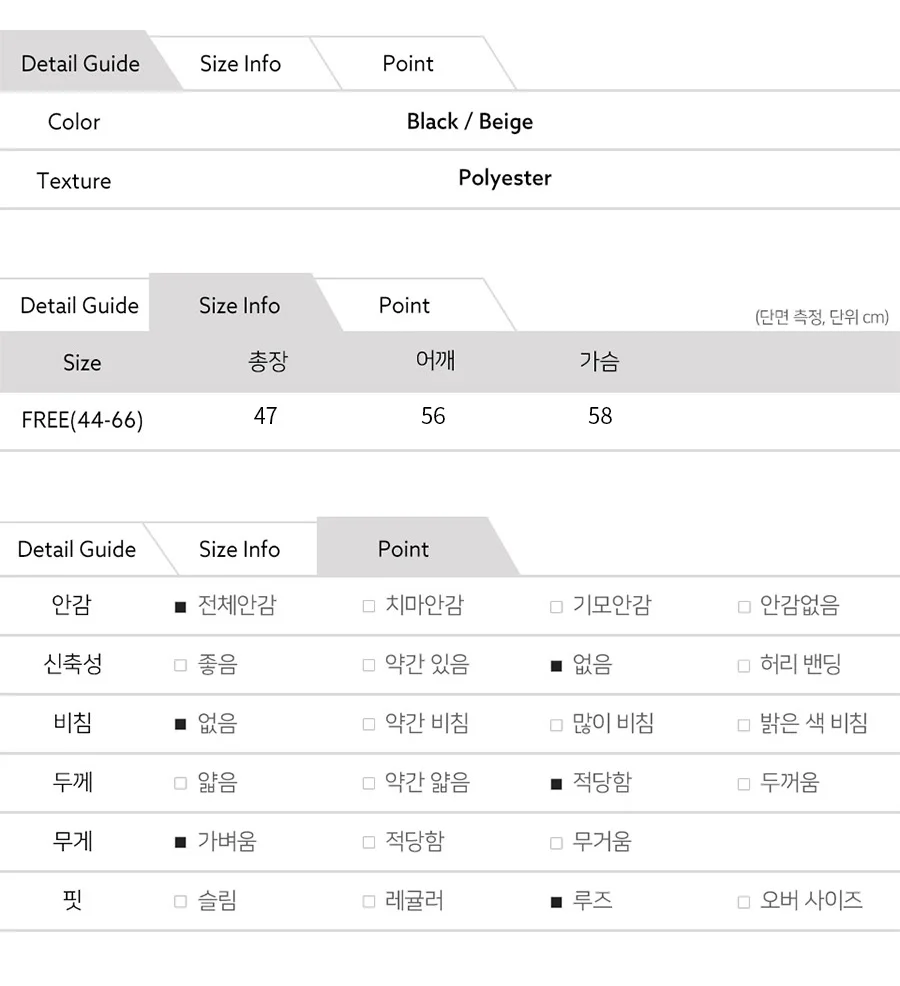Check the 약간 비침 option

(369, 724)
